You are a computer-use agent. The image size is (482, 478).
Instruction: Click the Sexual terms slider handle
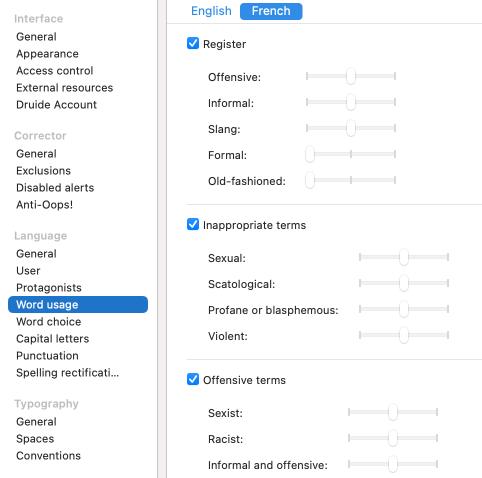pos(404,257)
